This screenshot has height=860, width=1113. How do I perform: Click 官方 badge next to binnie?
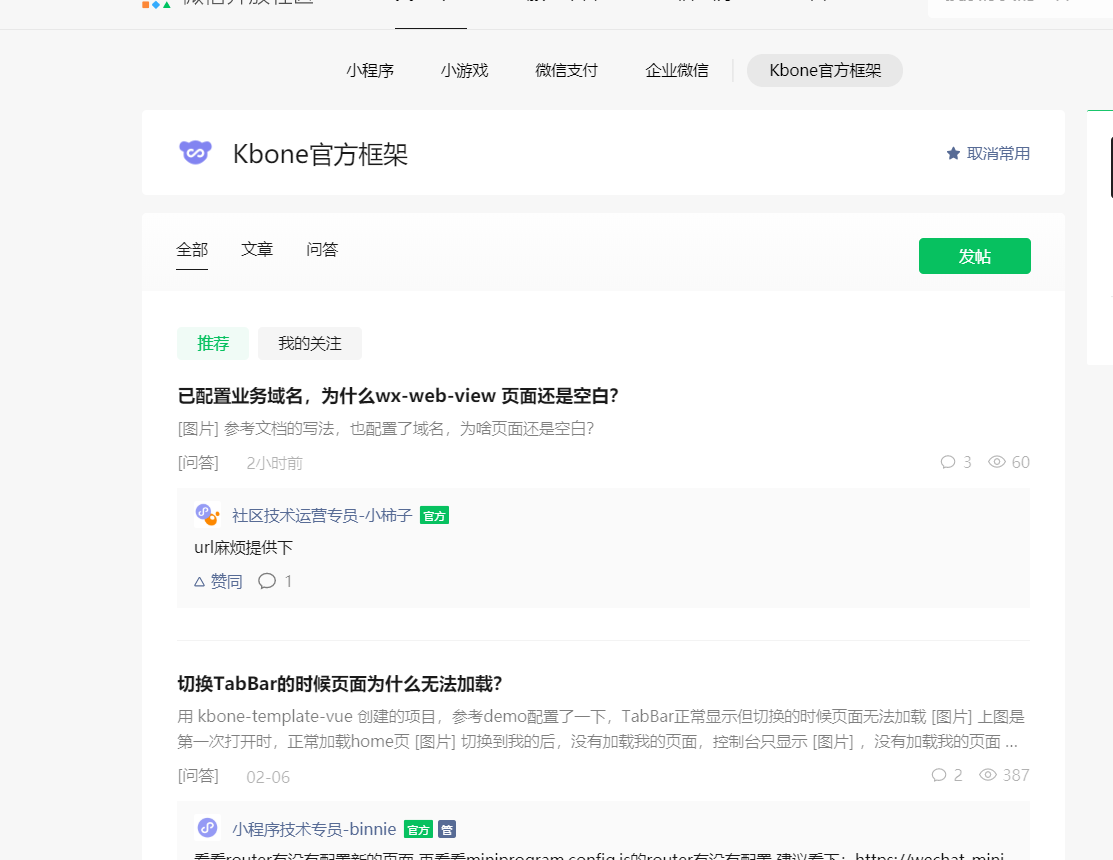pos(418,829)
